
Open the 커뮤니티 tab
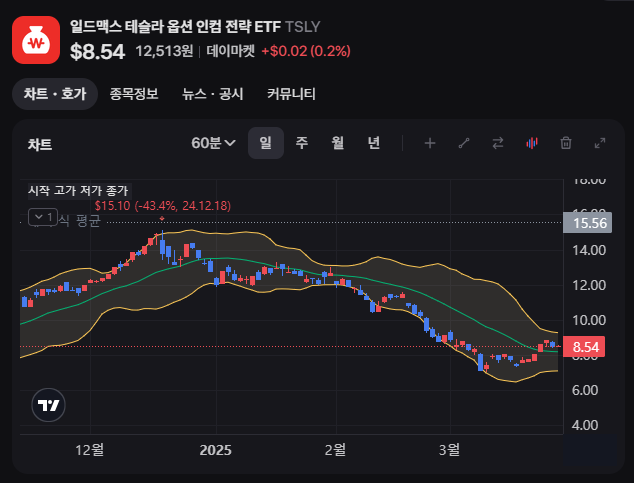pos(291,94)
